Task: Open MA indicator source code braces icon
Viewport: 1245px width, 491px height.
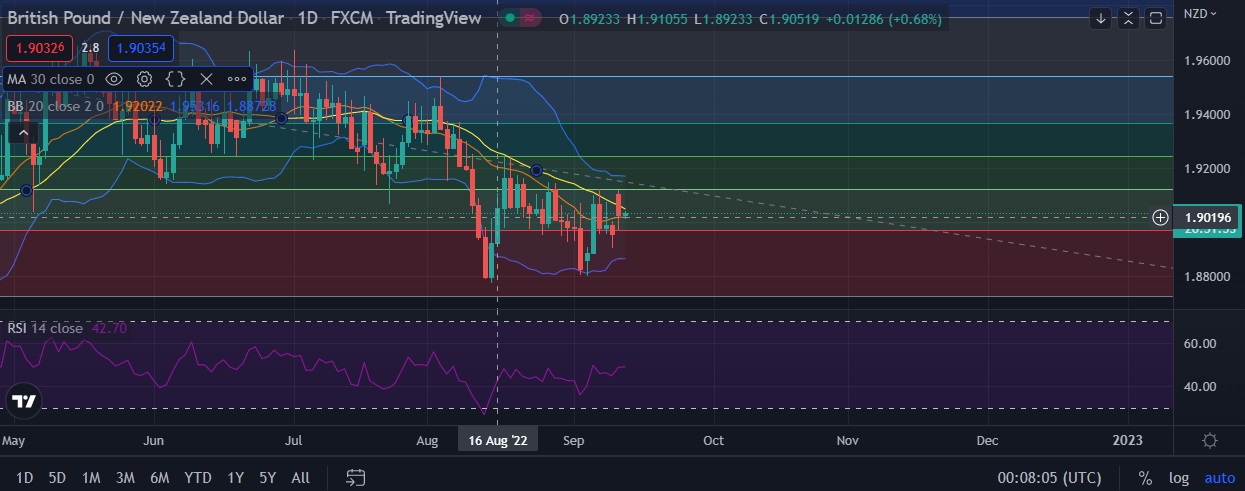Action: [176, 79]
